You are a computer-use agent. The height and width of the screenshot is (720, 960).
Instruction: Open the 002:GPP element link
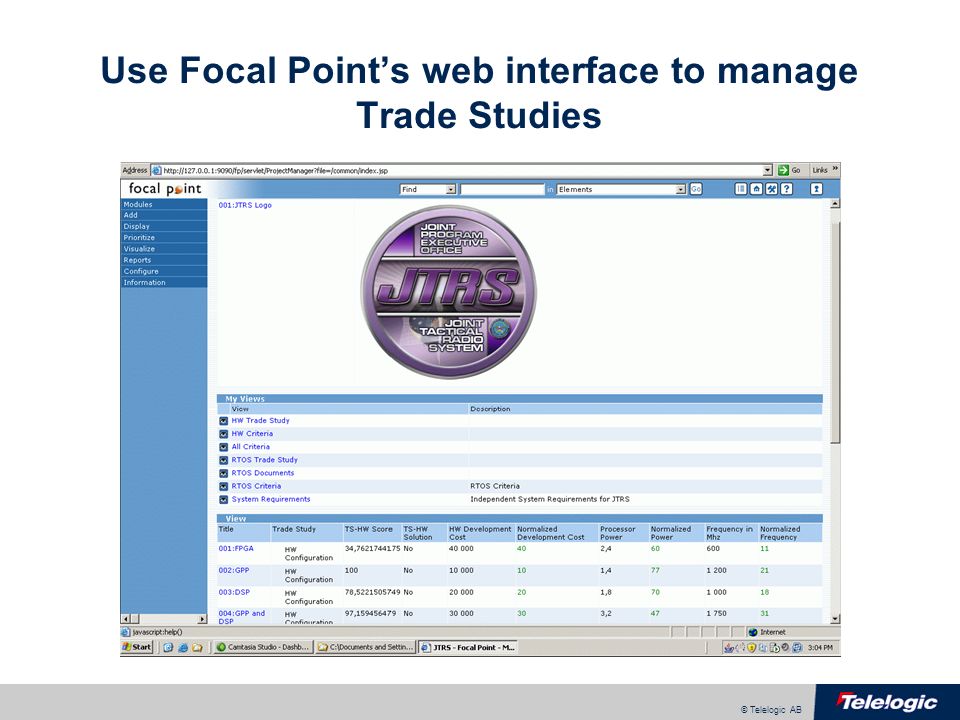(234, 571)
